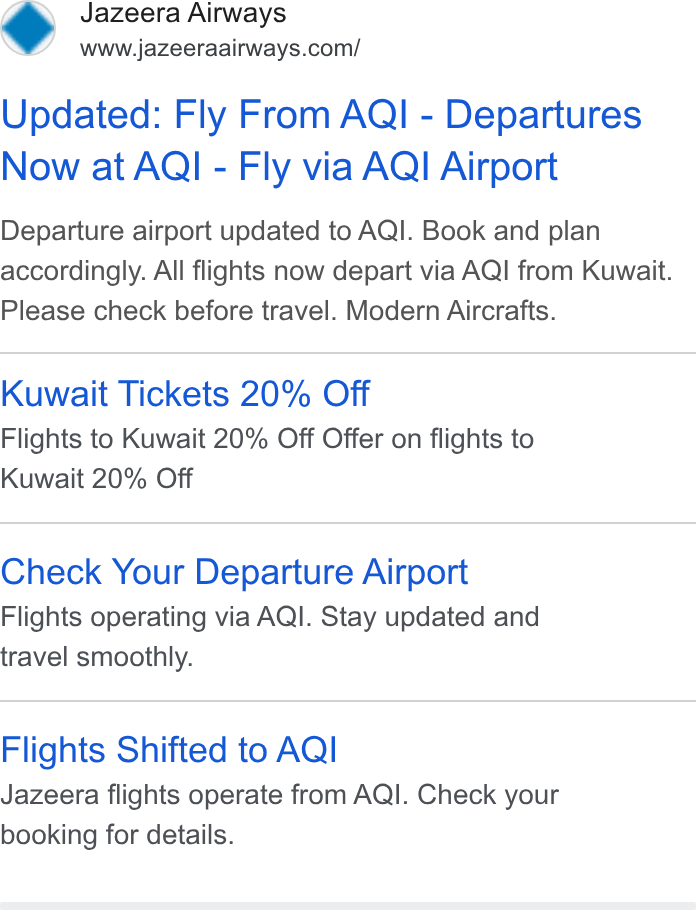This screenshot has width=696, height=910.
Task: Click the 'Please check before travel' sentence
Action: 169,311
